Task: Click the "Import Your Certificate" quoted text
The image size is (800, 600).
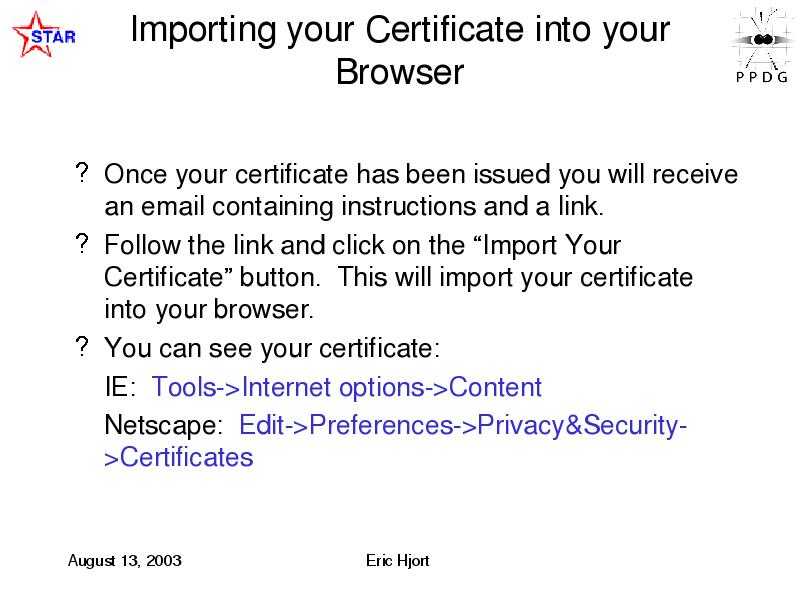Action: coord(363,261)
